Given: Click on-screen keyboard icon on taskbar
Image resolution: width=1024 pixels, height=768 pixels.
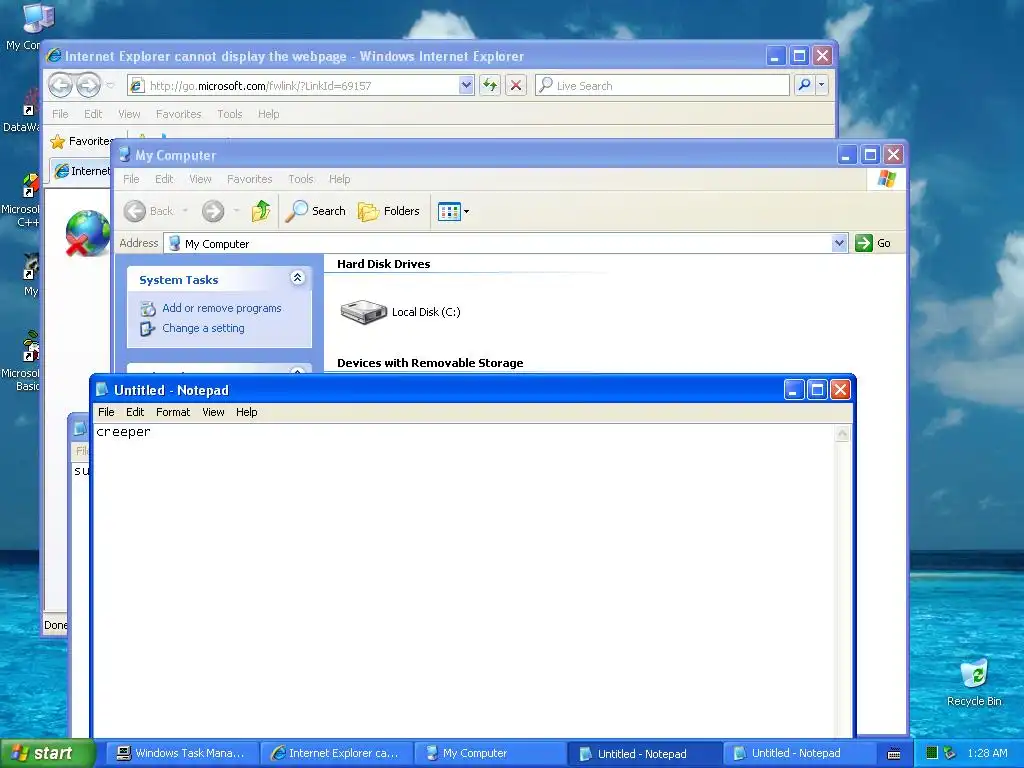Looking at the screenshot, I should pos(894,754).
